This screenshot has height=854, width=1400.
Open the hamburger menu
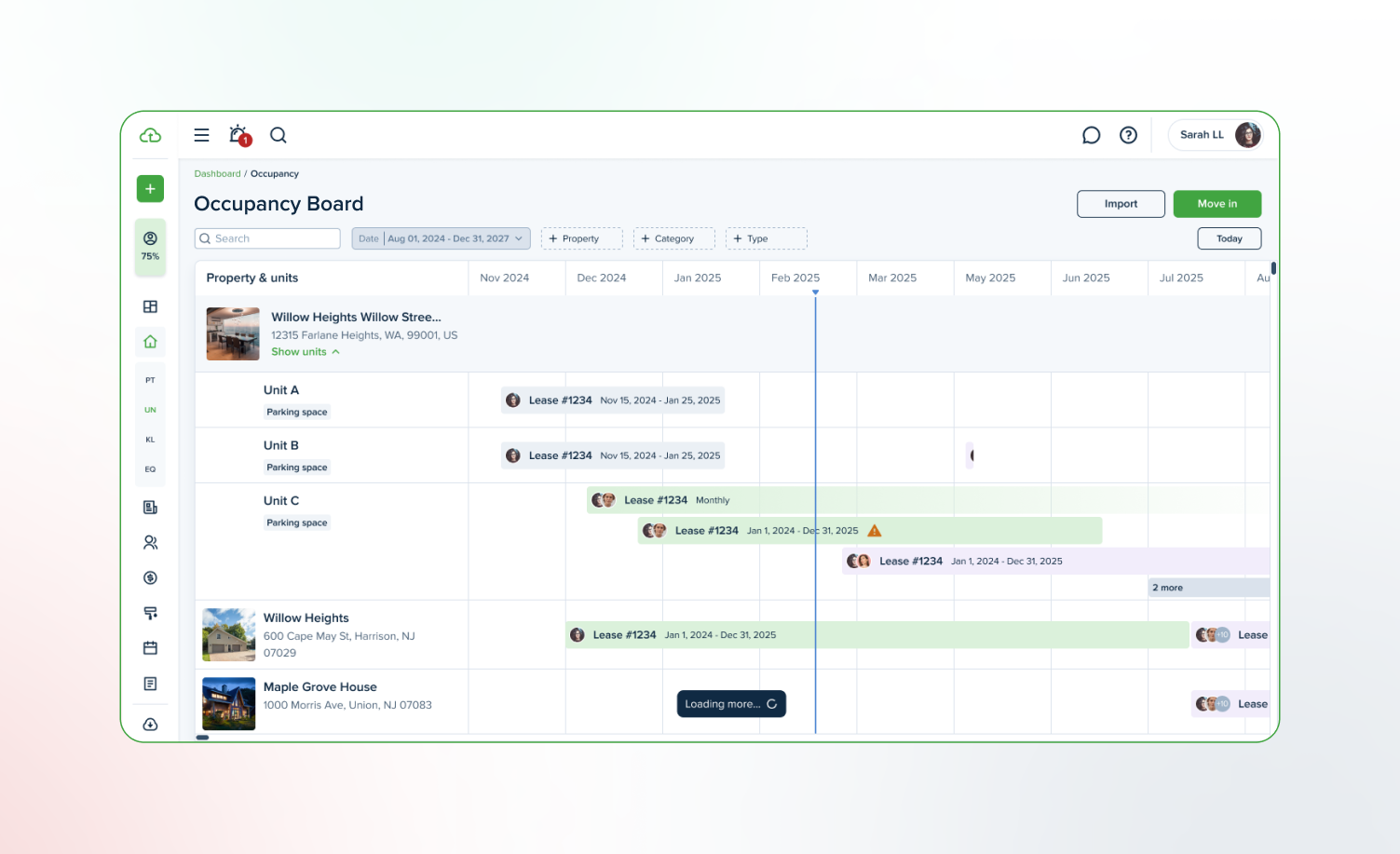[x=201, y=135]
